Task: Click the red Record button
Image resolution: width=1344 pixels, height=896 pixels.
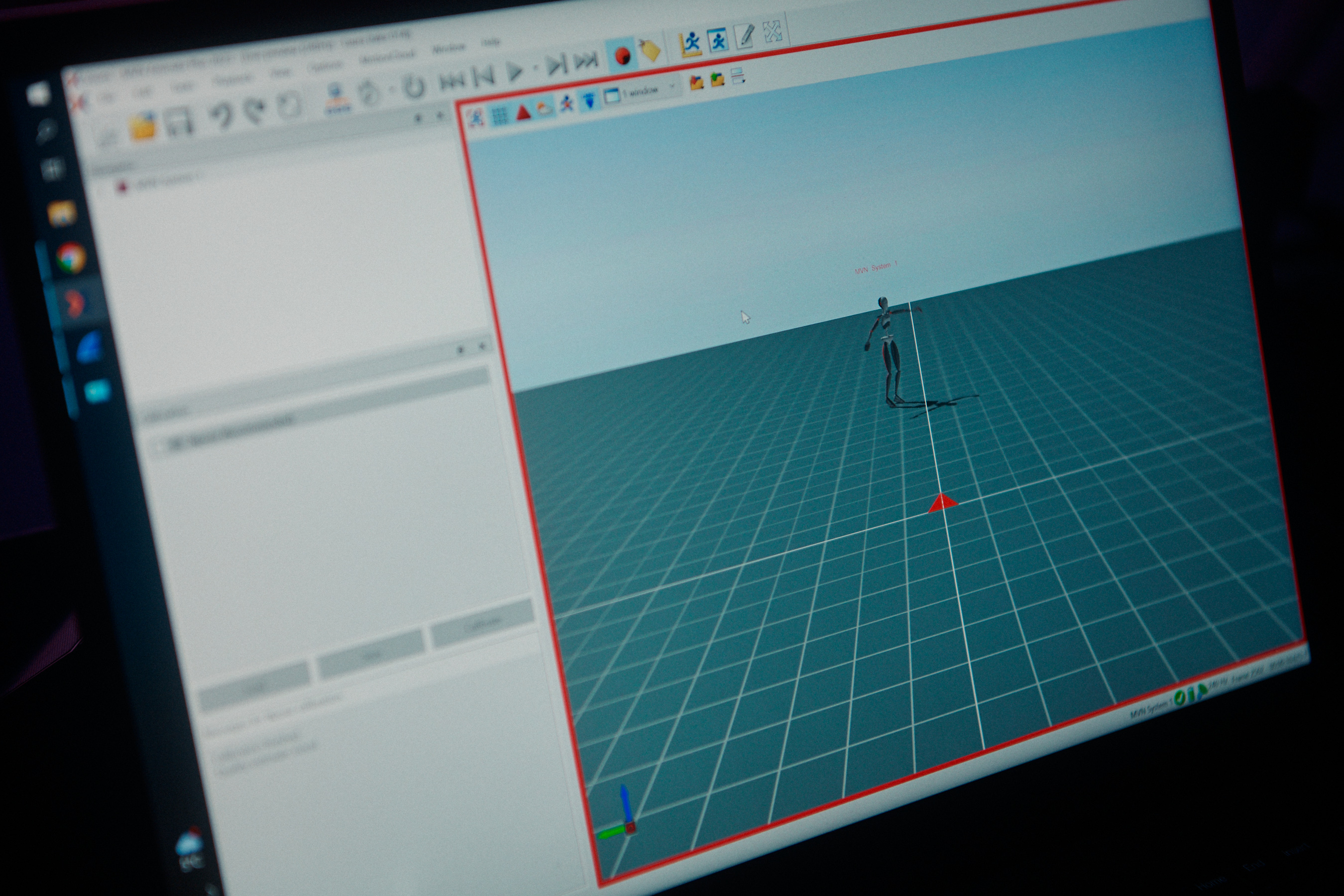Action: pyautogui.click(x=622, y=56)
